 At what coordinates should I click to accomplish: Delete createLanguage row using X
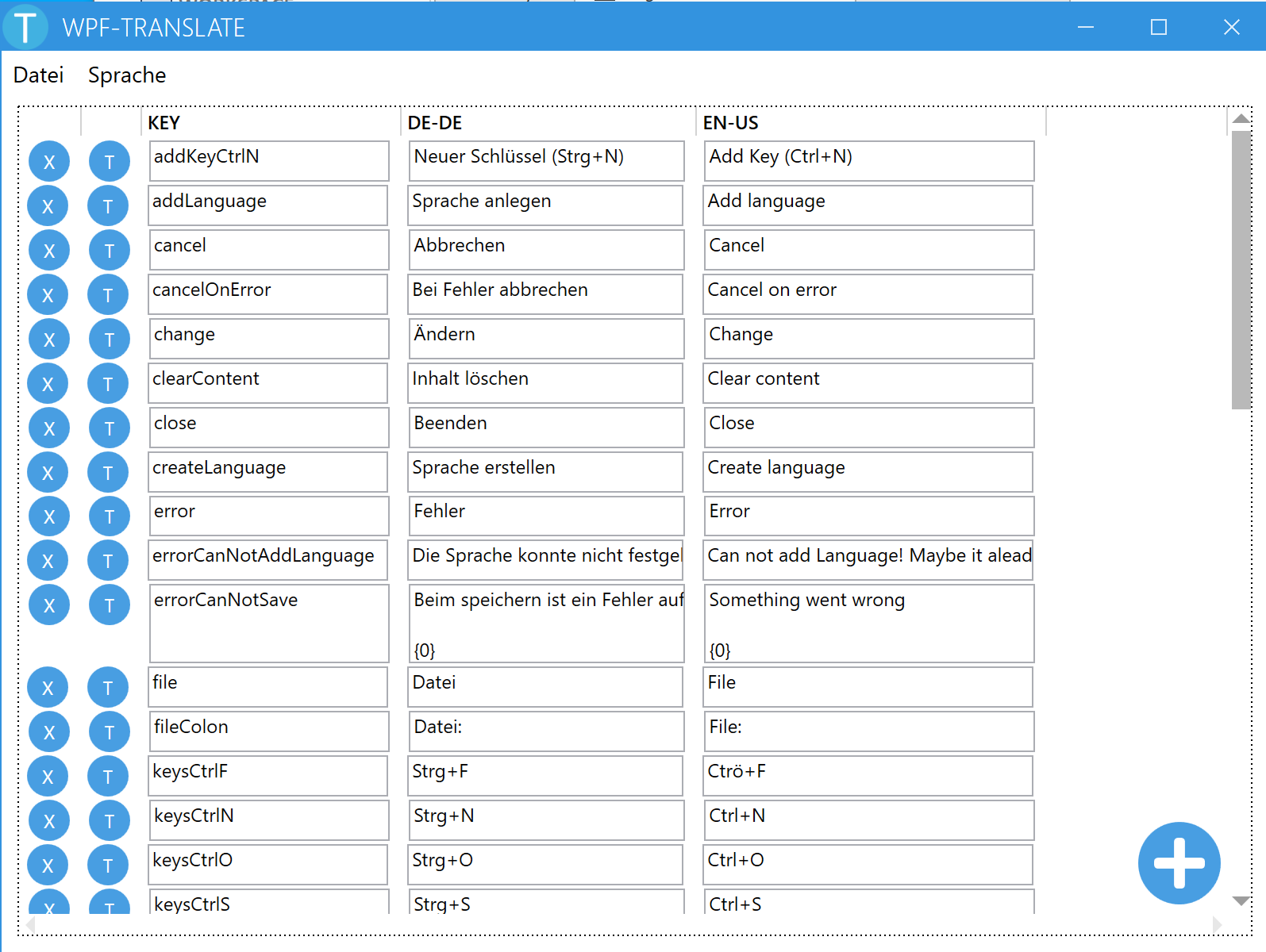[48, 473]
